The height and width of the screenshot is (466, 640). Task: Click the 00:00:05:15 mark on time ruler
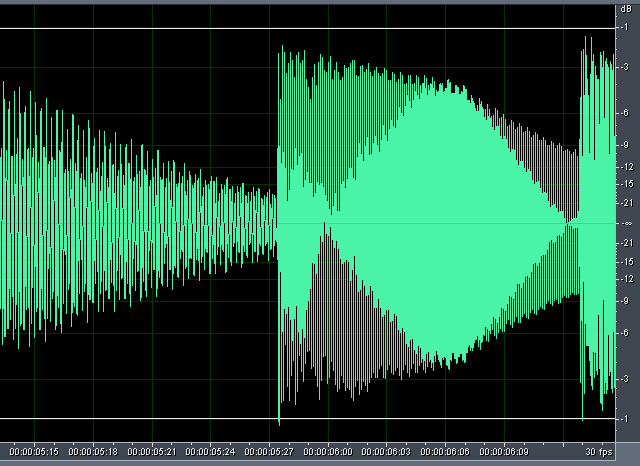click(x=34, y=452)
